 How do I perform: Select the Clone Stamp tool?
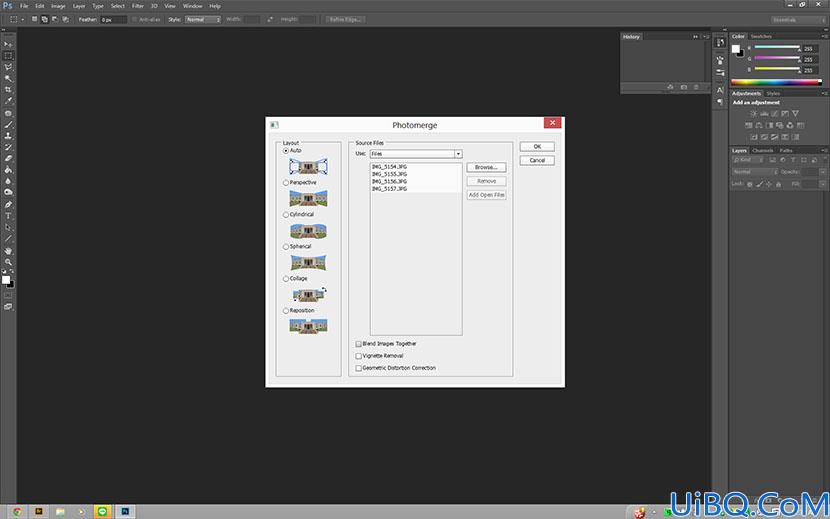[x=8, y=136]
